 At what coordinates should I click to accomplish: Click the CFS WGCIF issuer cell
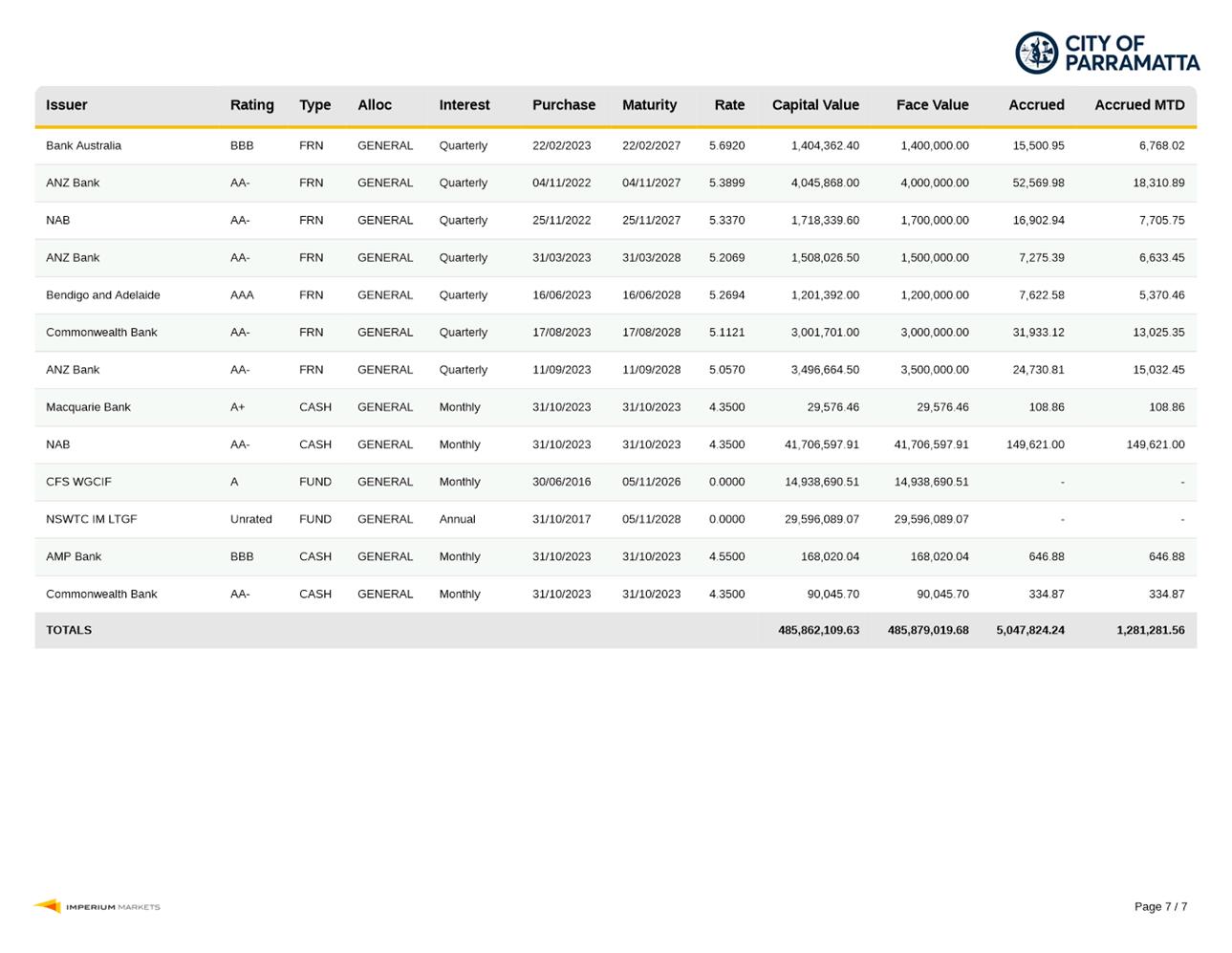pyautogui.click(x=78, y=482)
